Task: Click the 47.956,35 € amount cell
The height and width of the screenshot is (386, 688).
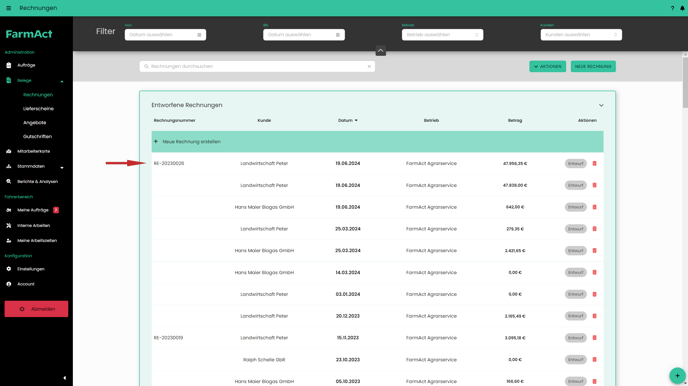Action: 515,163
